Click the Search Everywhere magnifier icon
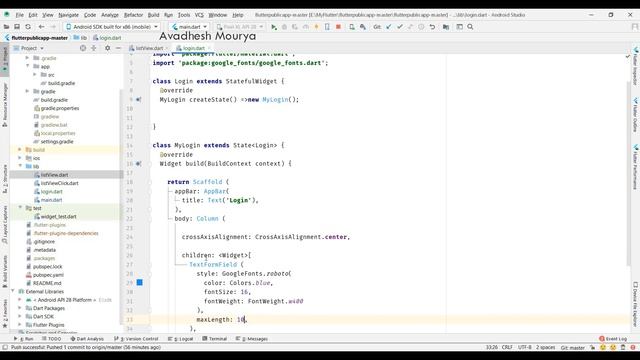This screenshot has width=640, height=360. pyautogui.click(x=470, y=27)
